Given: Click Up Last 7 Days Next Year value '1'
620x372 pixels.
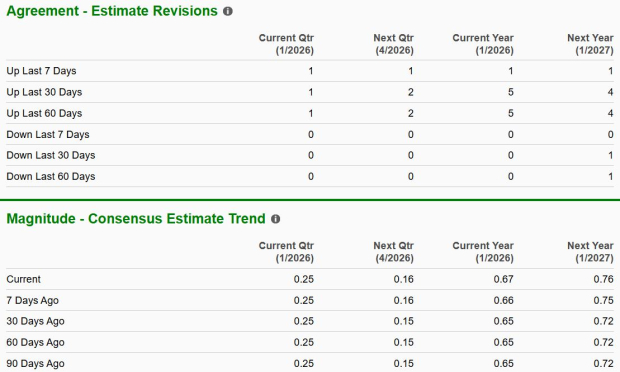Looking at the screenshot, I should point(611,71).
